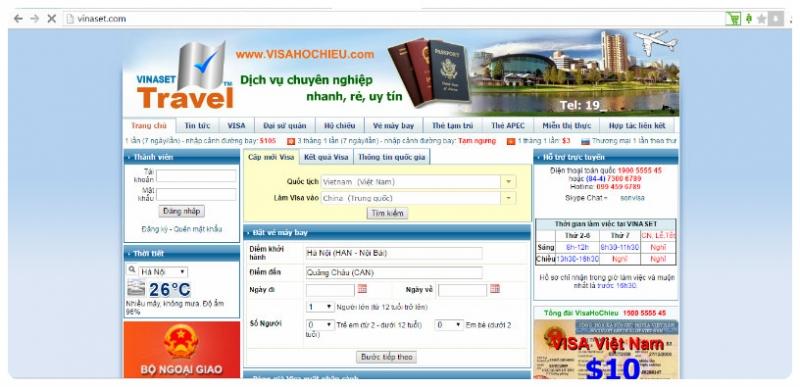The height and width of the screenshot is (387, 800).
Task: Click the cloudy weather icon
Action: click(x=136, y=288)
